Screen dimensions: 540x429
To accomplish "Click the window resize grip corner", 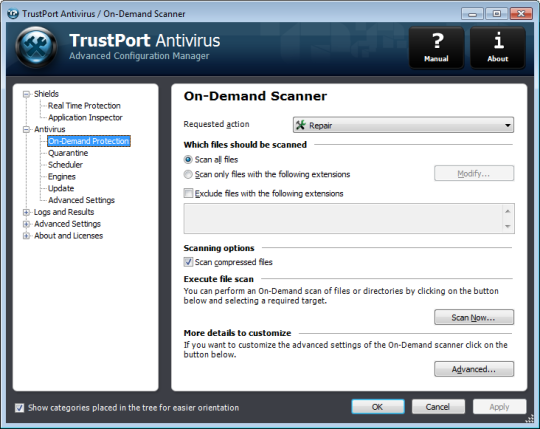I will click(530, 419).
